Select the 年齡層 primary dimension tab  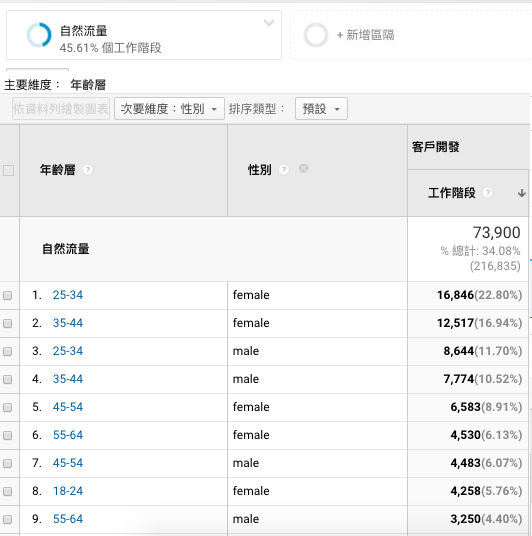[x=88, y=85]
